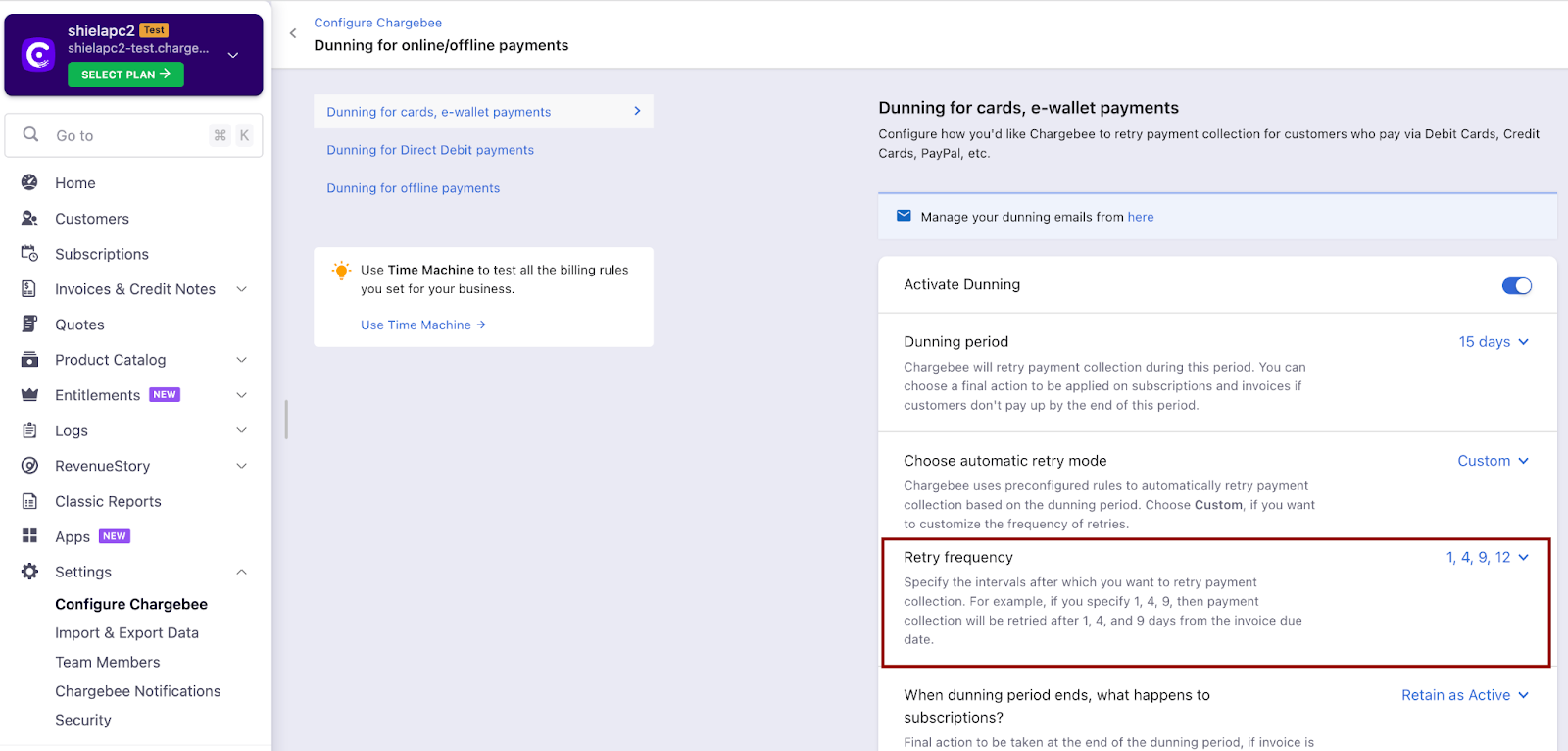Click the Settings gear icon

click(29, 572)
